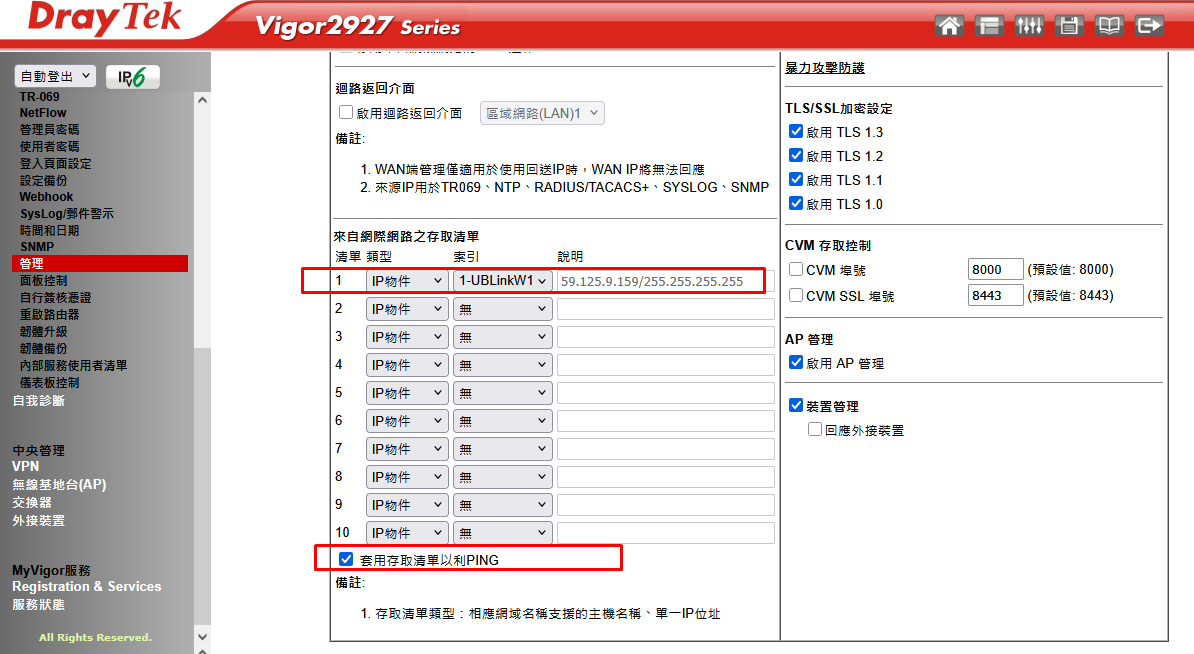
Task: Click the CVM port 8000 input field
Action: 995,270
